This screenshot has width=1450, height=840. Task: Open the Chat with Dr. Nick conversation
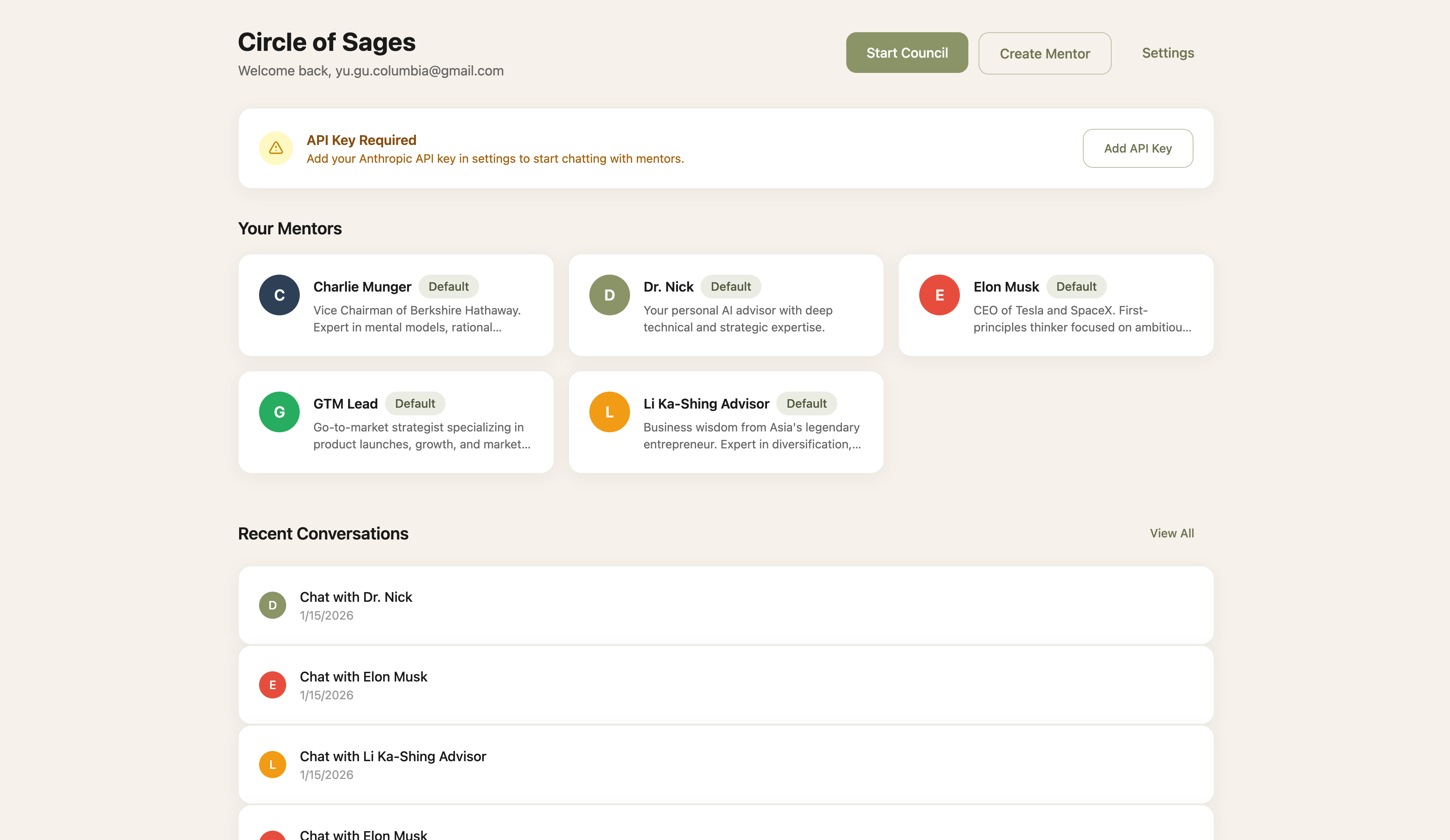pyautogui.click(x=725, y=605)
